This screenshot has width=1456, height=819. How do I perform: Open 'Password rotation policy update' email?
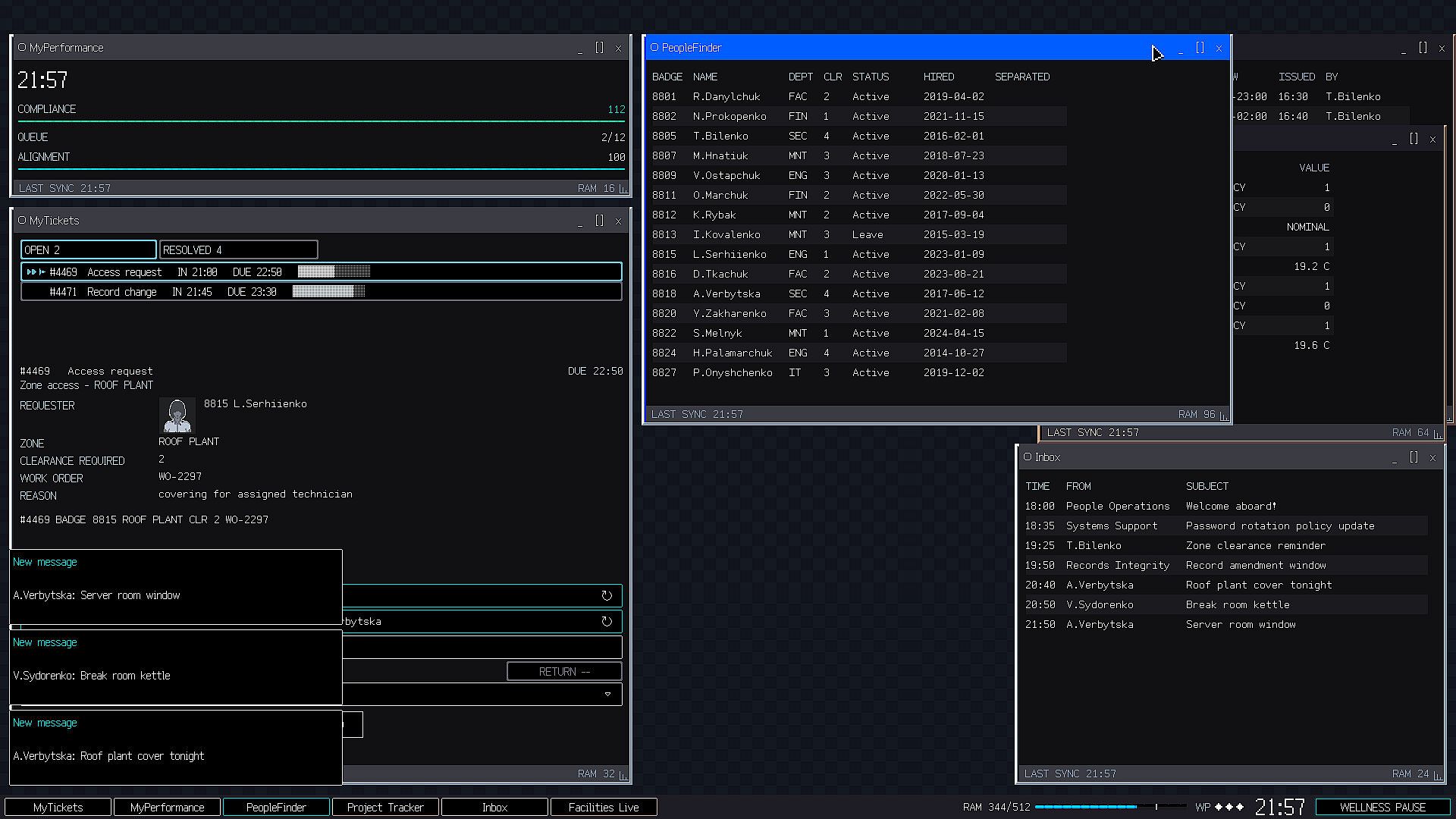coord(1226,526)
